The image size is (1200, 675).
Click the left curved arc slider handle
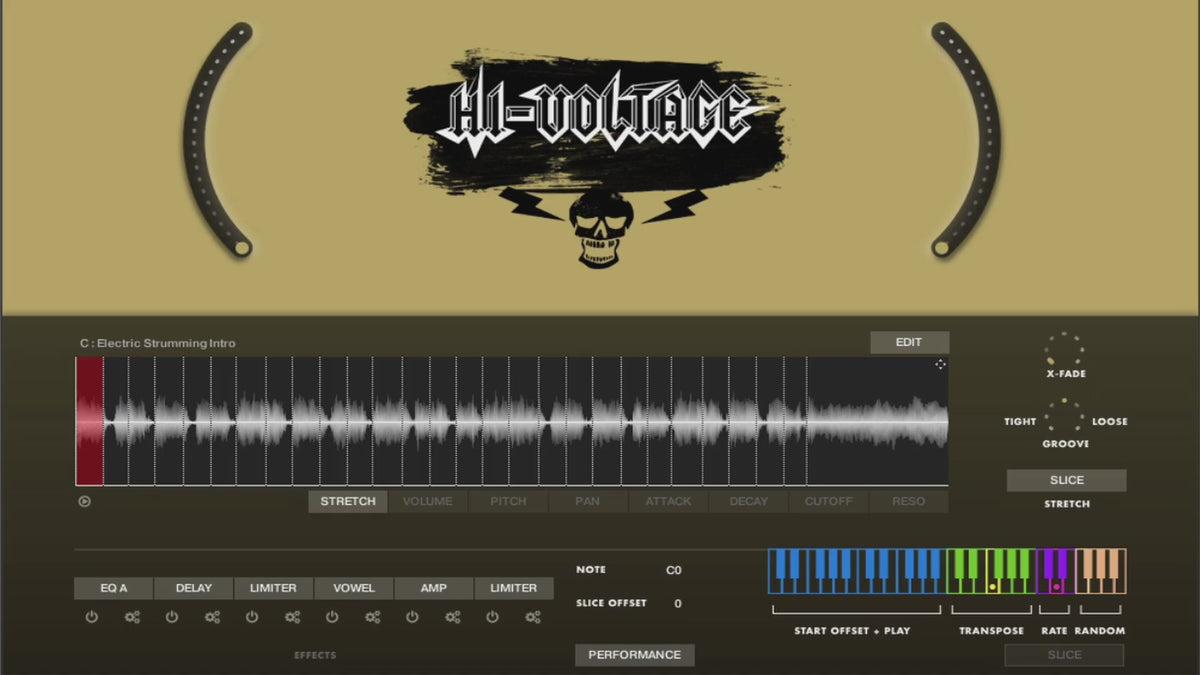[241, 247]
